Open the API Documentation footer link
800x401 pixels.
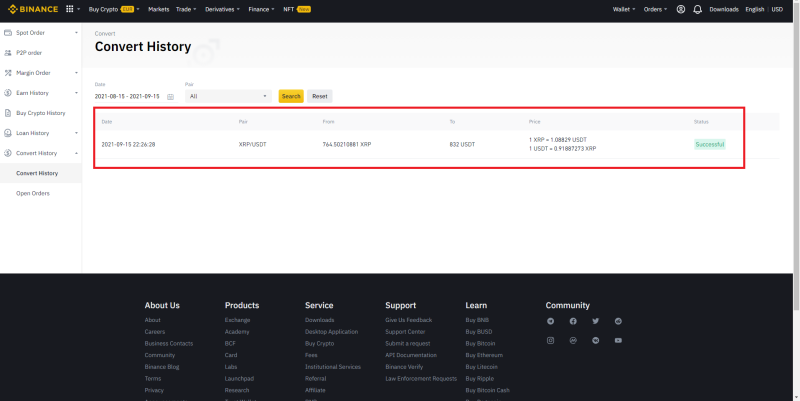tap(411, 355)
